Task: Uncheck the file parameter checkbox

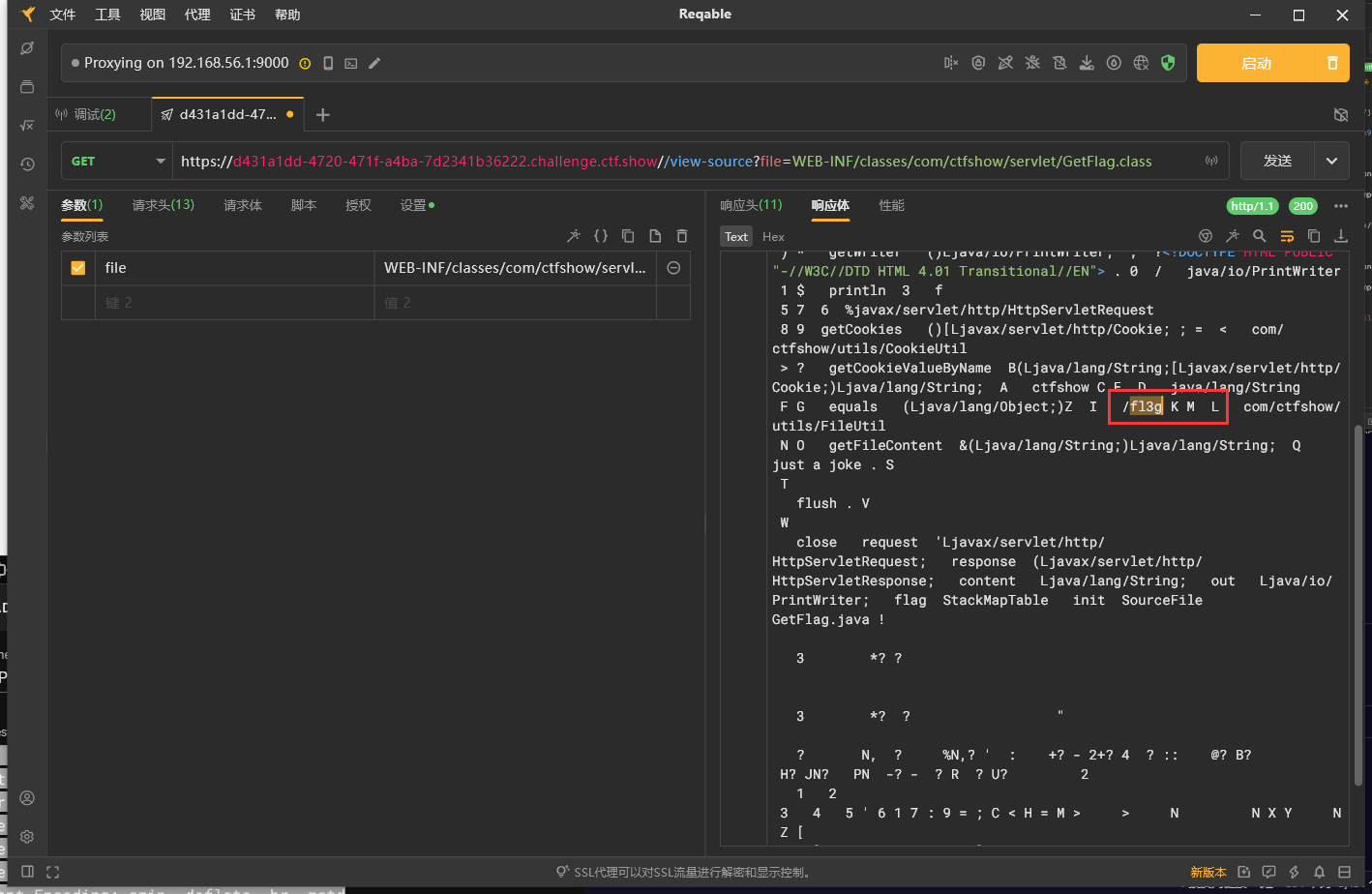Action: 78,268
